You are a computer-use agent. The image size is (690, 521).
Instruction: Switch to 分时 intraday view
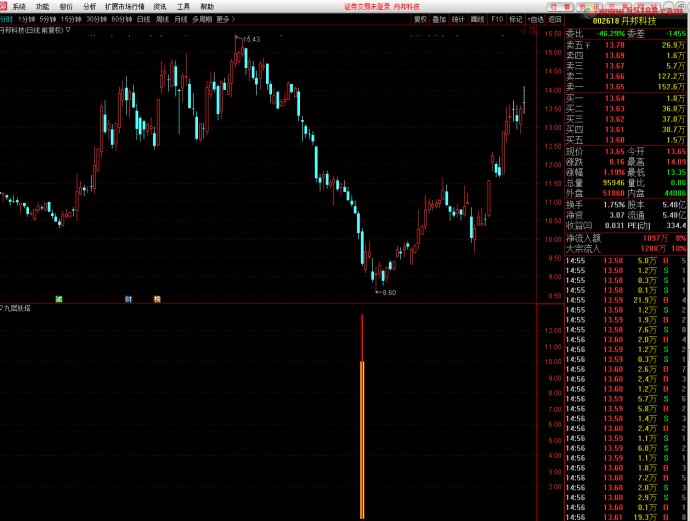[6, 19]
